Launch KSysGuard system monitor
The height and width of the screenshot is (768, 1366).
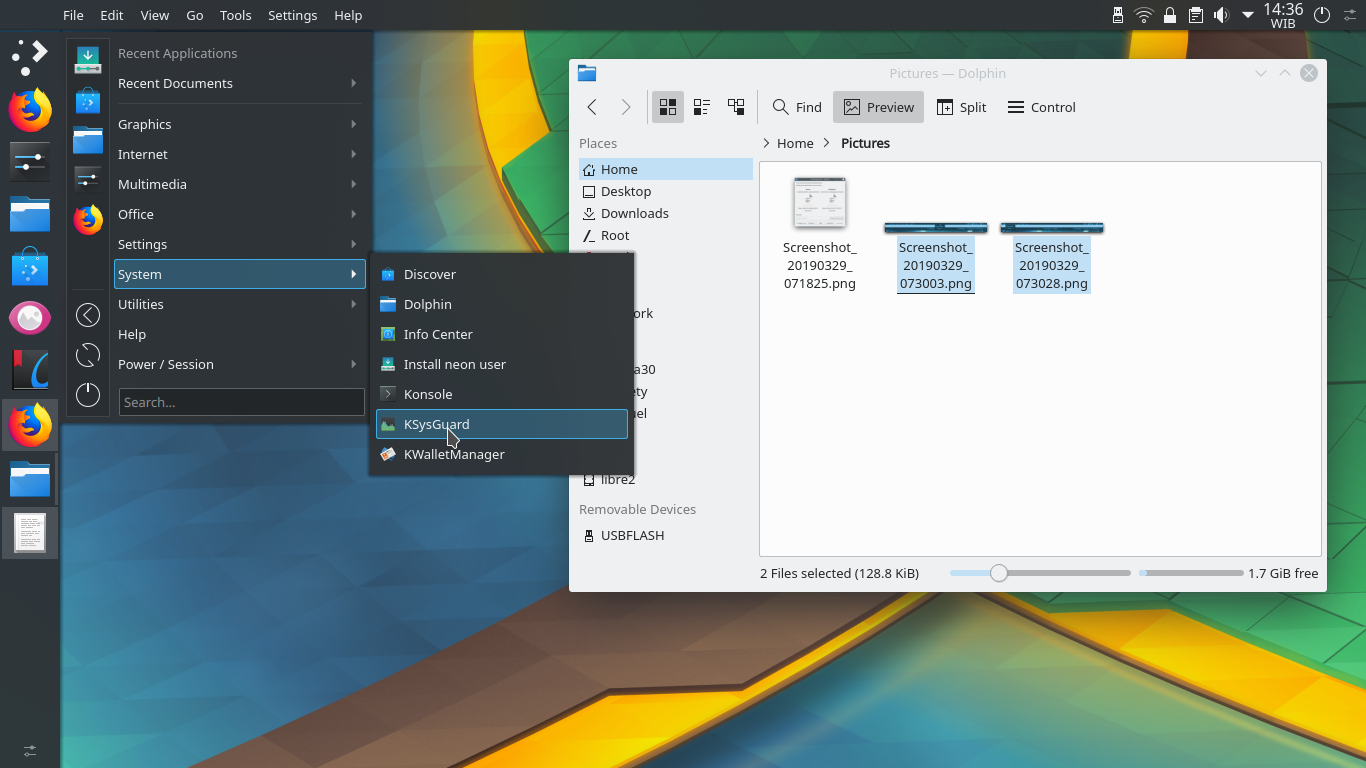click(437, 424)
